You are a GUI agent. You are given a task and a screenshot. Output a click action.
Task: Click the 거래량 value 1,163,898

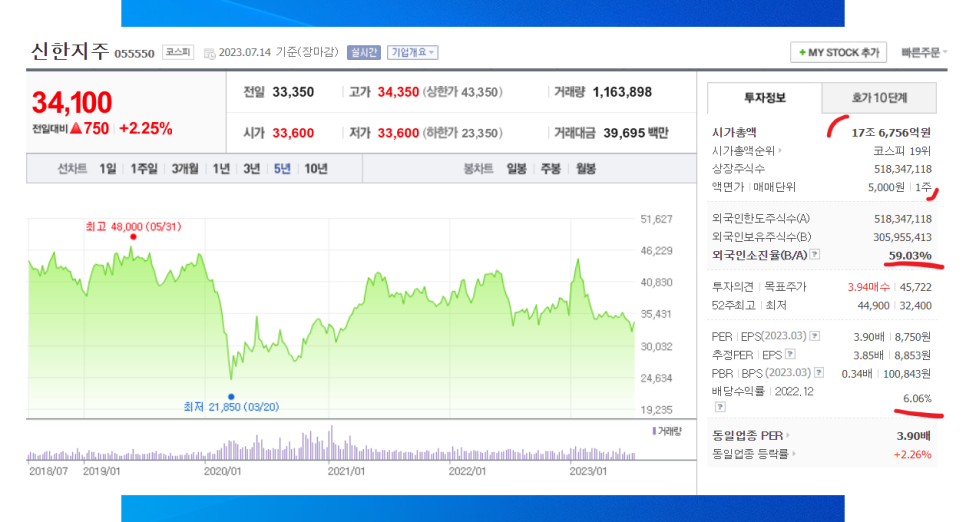click(622, 92)
